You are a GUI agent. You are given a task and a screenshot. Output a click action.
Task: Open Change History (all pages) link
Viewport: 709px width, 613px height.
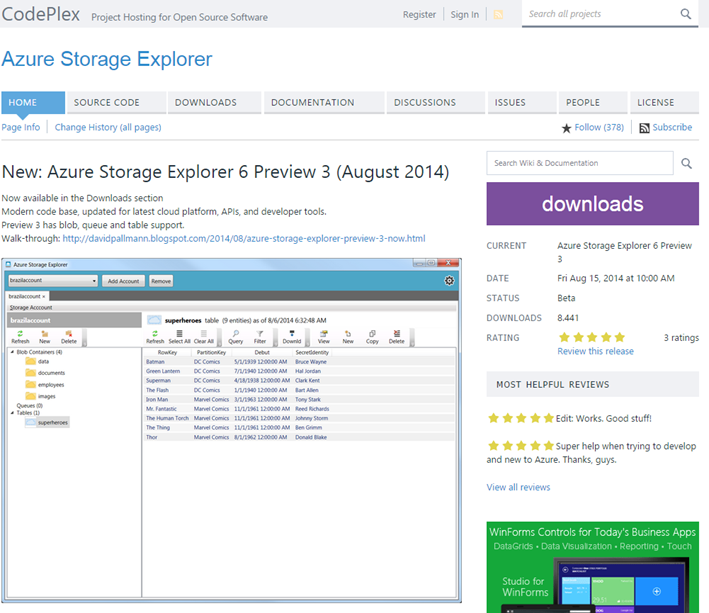click(x=108, y=127)
